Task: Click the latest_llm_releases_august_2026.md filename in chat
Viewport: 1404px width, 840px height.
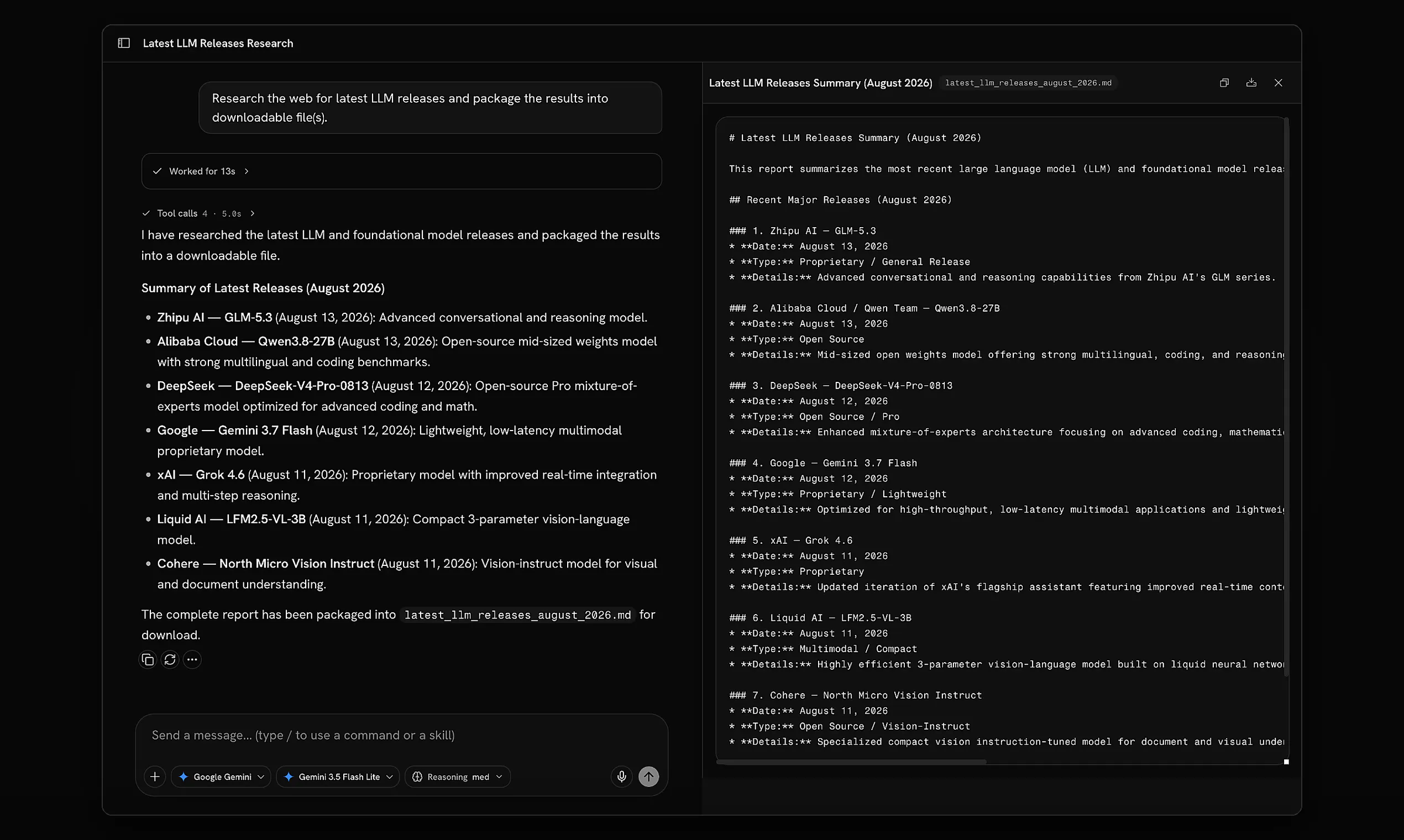Action: [x=517, y=615]
